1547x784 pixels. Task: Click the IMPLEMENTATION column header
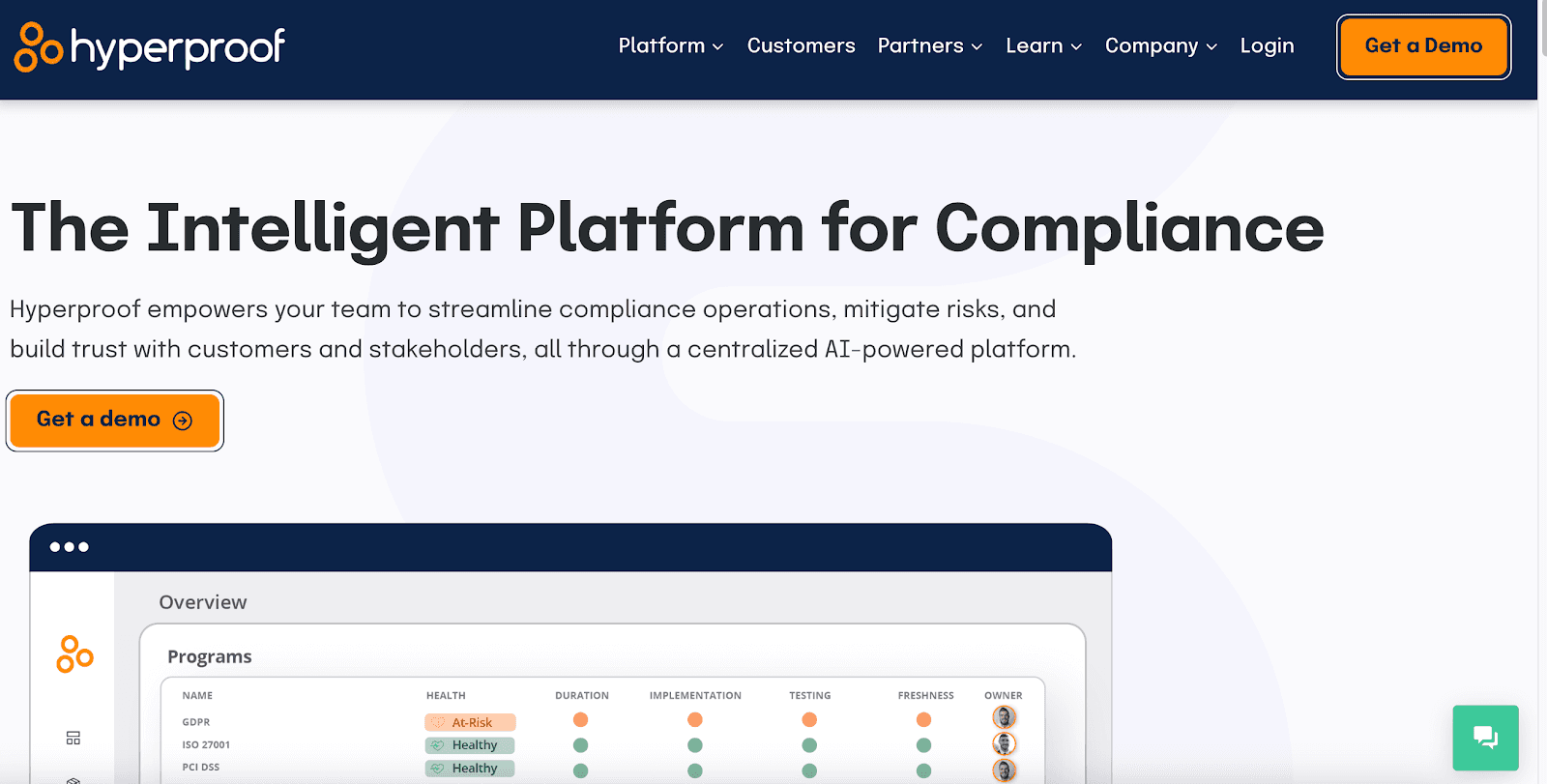(x=695, y=696)
